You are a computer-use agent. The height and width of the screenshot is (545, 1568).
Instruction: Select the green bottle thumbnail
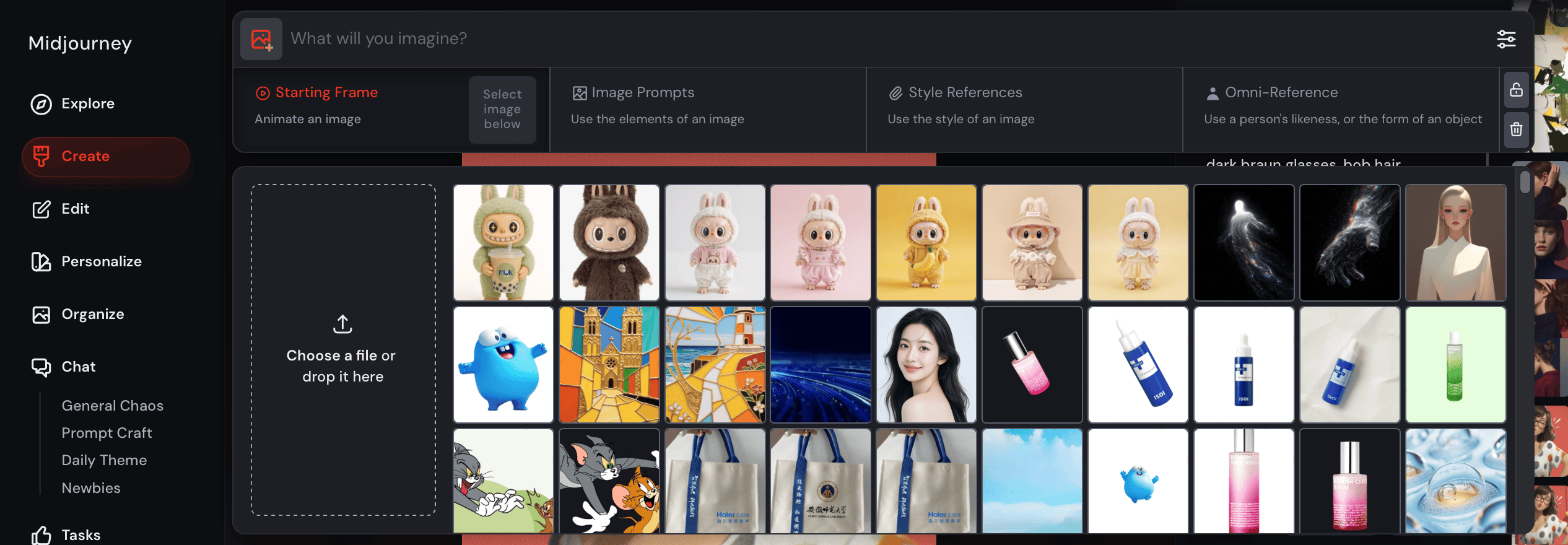pyautogui.click(x=1456, y=365)
